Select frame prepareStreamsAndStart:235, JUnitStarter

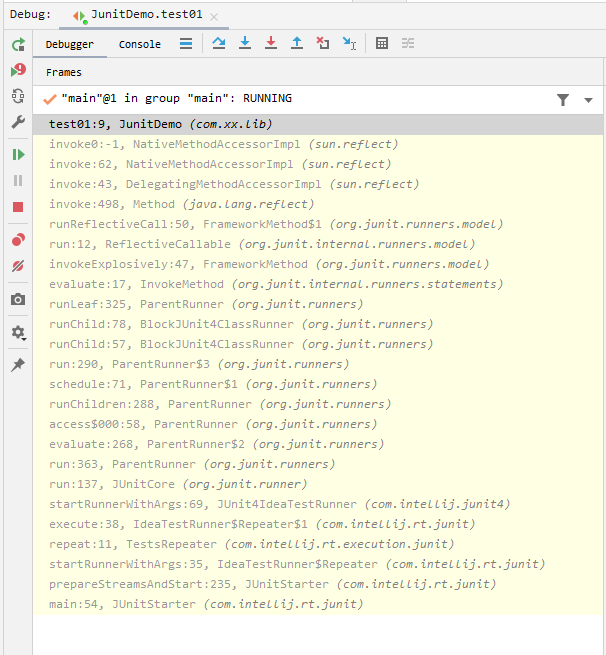(x=318, y=585)
